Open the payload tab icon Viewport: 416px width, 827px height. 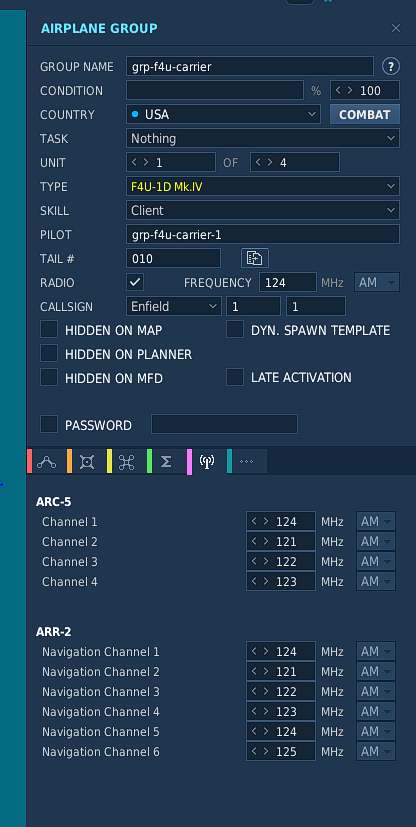86,462
